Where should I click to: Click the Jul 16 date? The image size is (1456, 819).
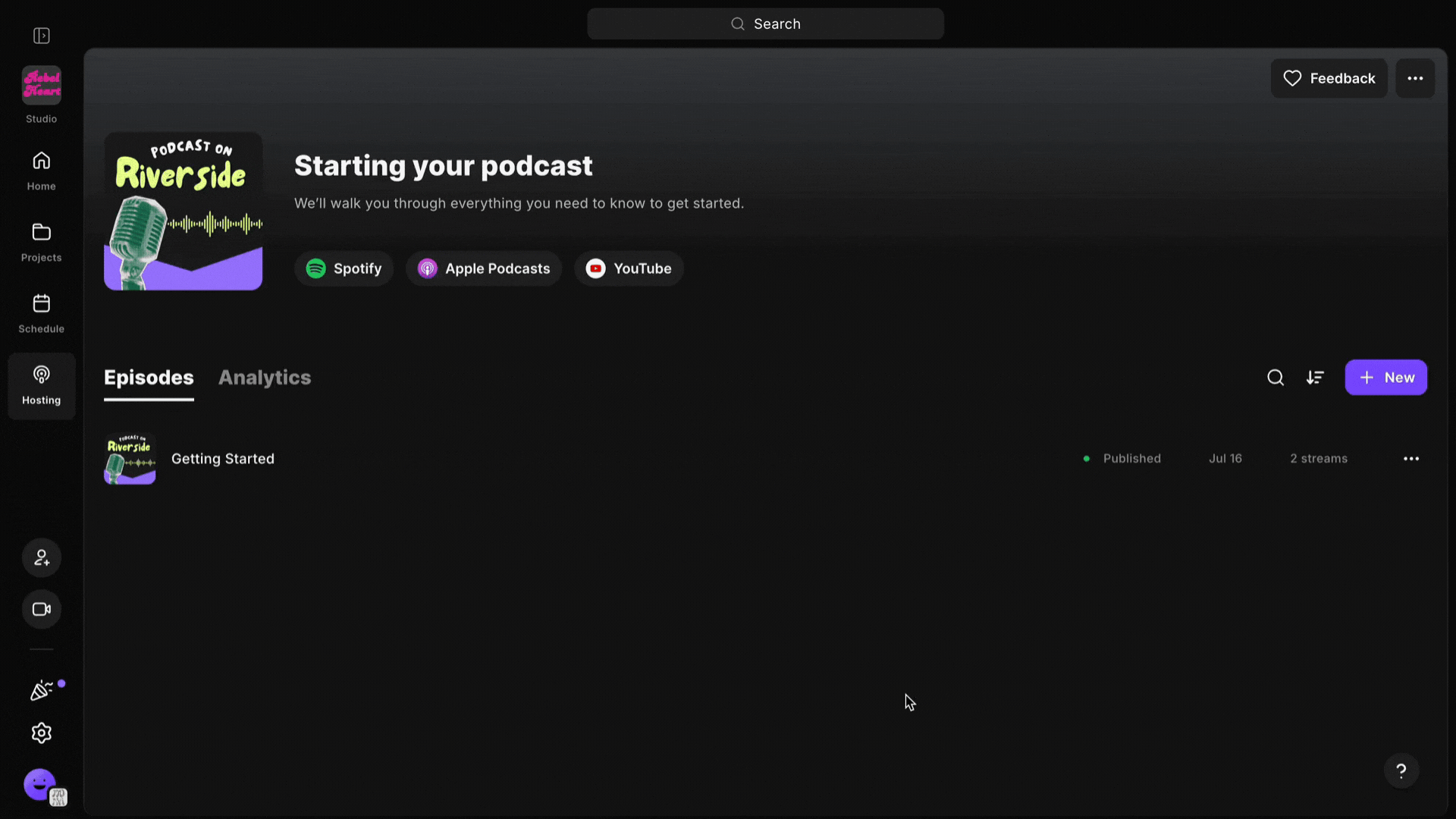click(1225, 459)
